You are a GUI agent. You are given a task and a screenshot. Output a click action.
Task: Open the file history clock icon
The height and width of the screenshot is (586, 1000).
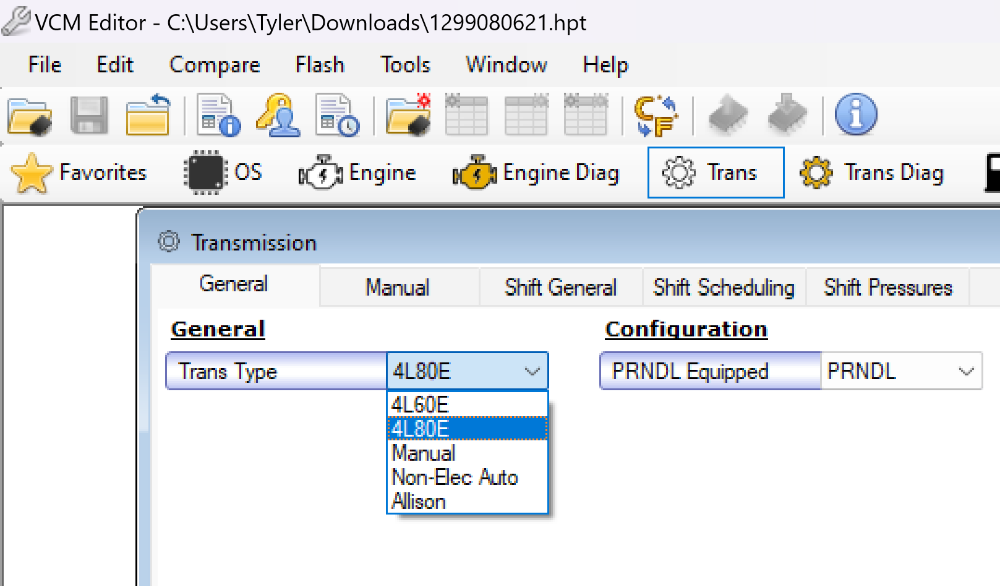[337, 116]
